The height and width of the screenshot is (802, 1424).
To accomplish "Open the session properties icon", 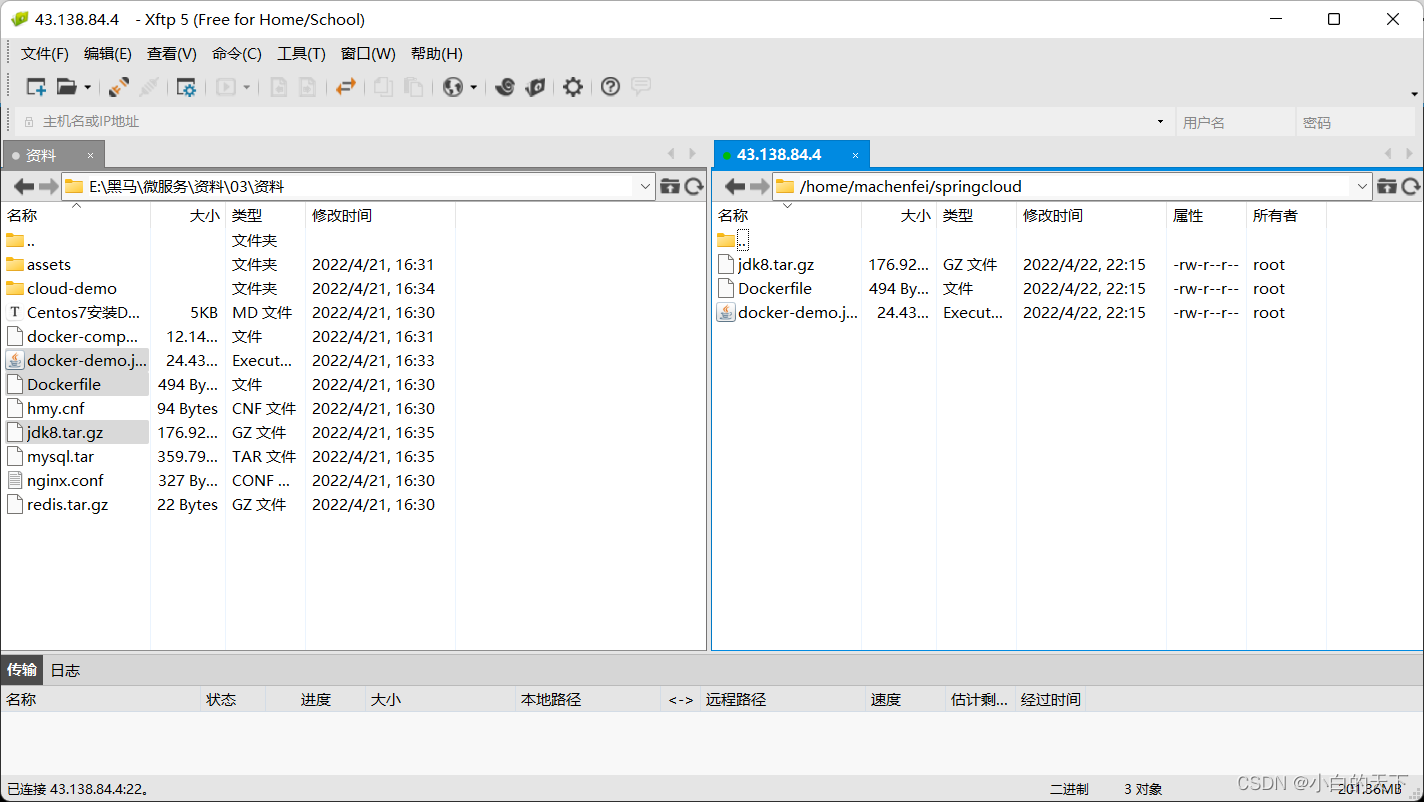I will point(186,87).
